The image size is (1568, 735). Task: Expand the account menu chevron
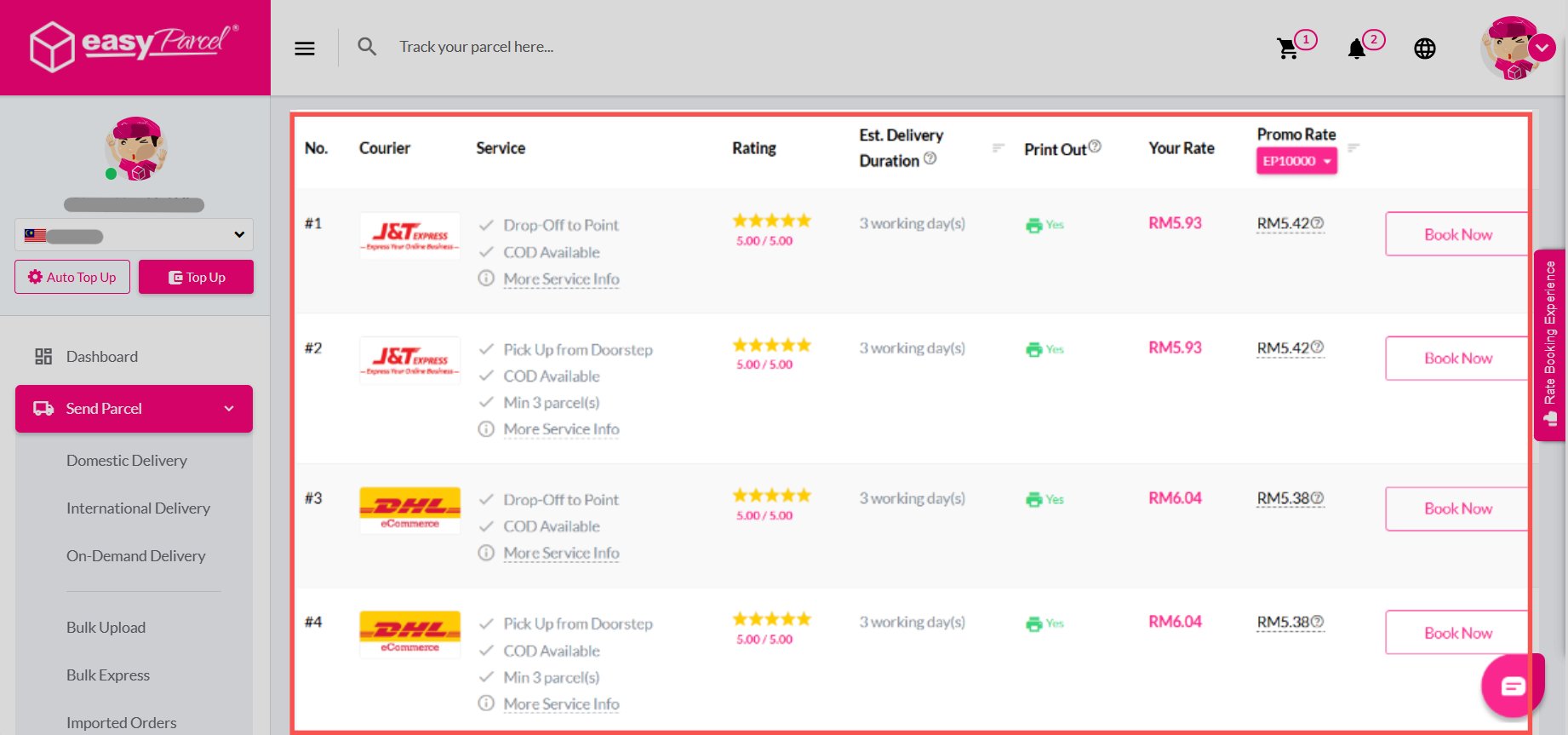[1542, 48]
